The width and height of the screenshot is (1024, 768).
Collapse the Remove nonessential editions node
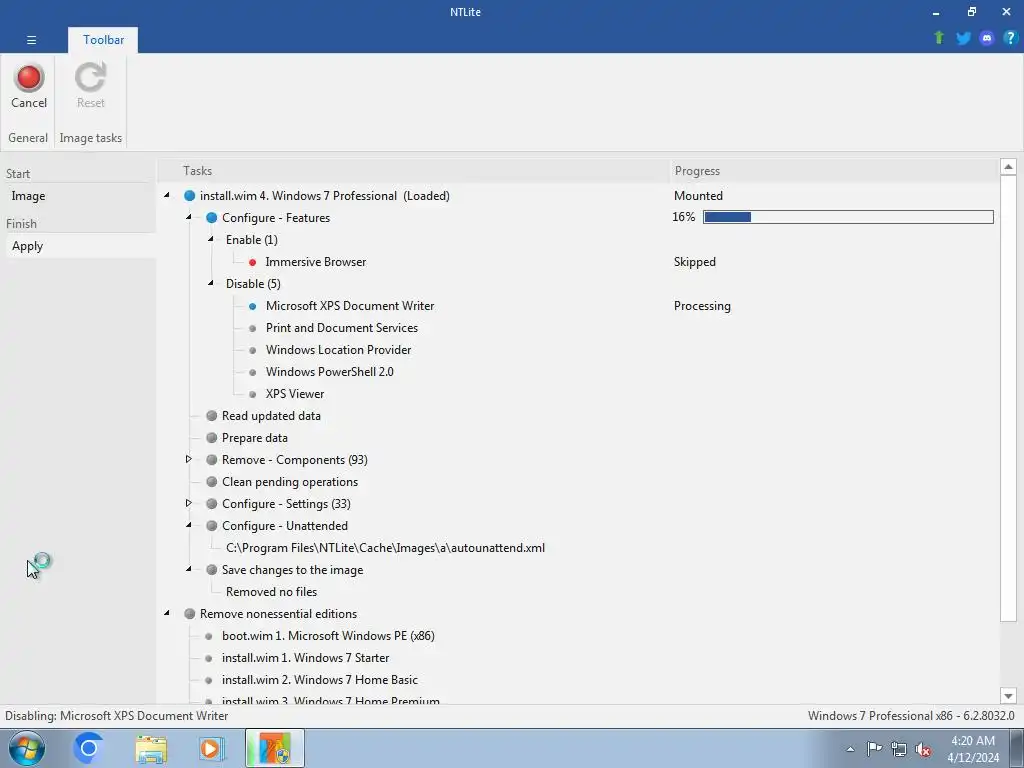[167, 613]
